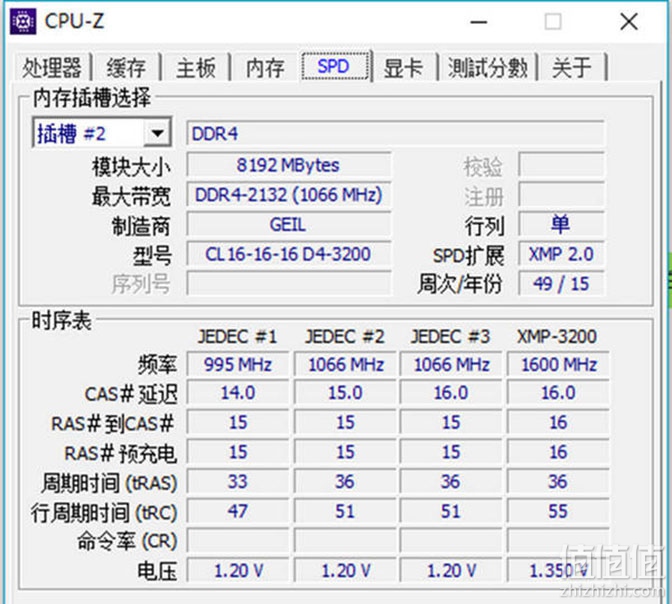Switch to the 缓存 tab
The height and width of the screenshot is (604, 672).
[x=126, y=67]
